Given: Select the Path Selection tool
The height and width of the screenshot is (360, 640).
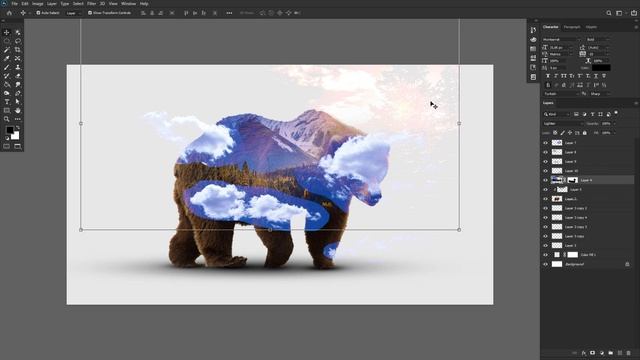Looking at the screenshot, I should click(18, 102).
